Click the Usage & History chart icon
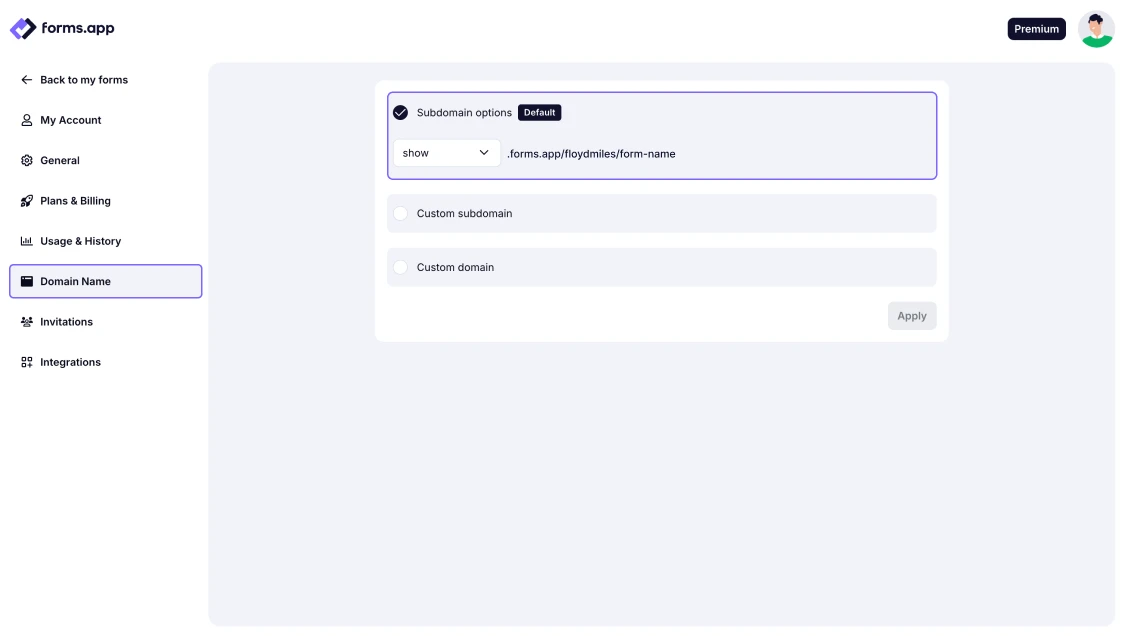Viewport: 1125px width, 636px height. click(27, 241)
